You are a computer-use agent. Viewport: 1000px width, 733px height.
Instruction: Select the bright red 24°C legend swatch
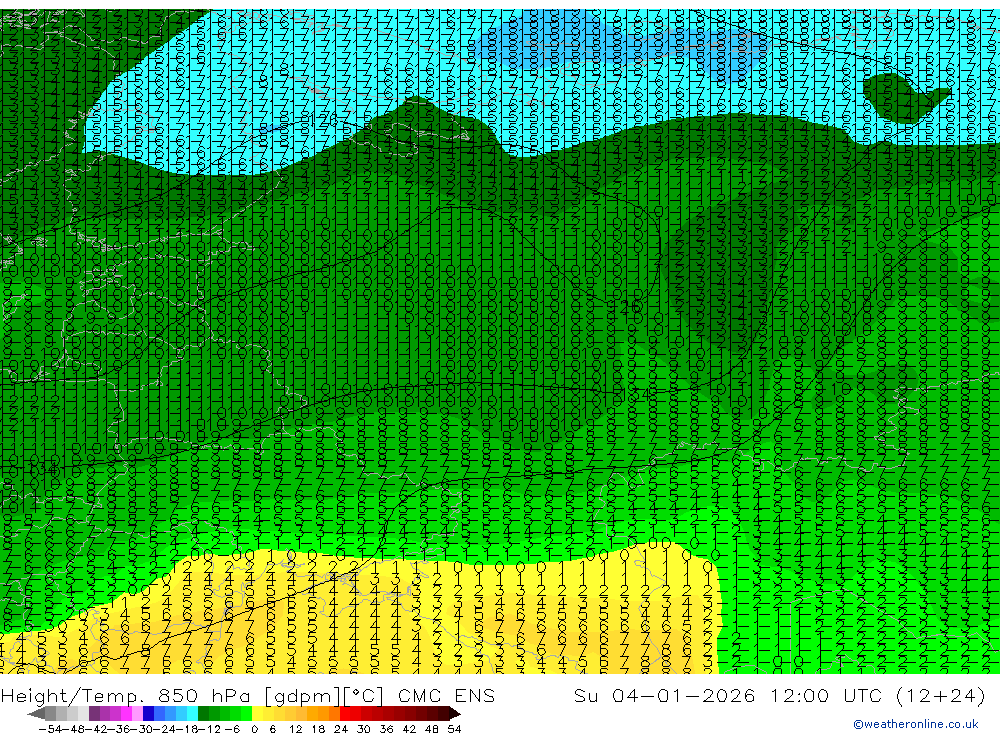[345, 713]
